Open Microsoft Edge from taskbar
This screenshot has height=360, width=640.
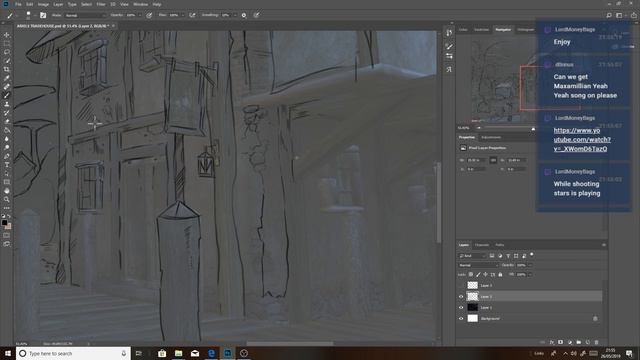[211, 353]
